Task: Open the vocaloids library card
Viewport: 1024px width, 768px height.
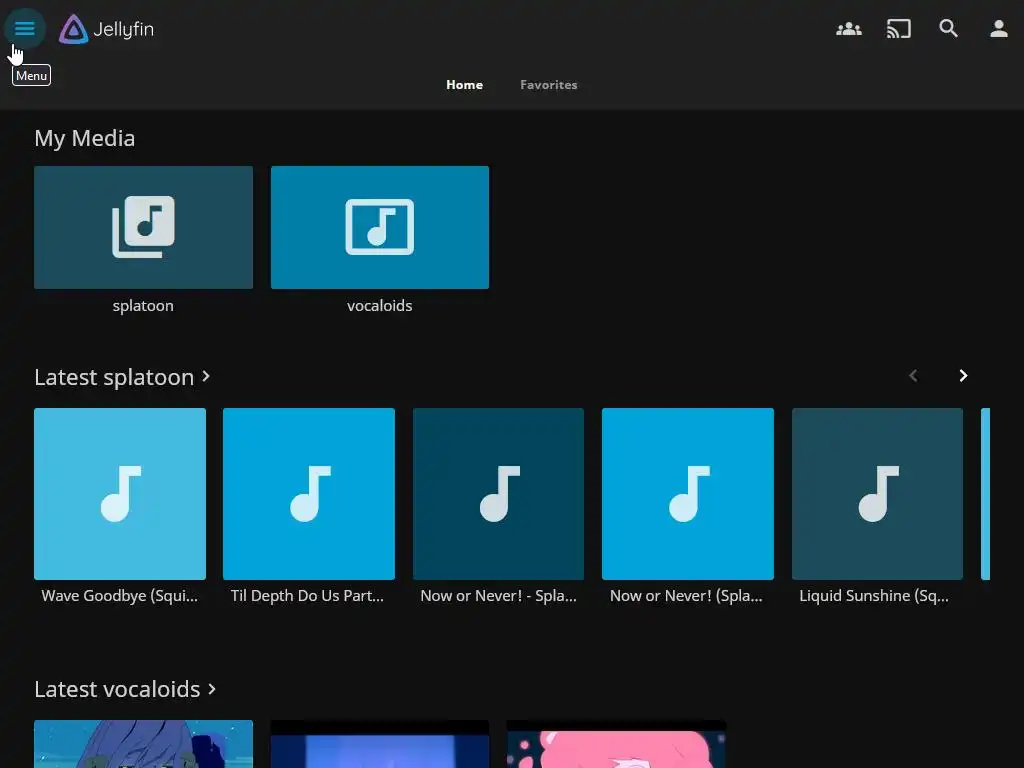Action: (x=379, y=227)
